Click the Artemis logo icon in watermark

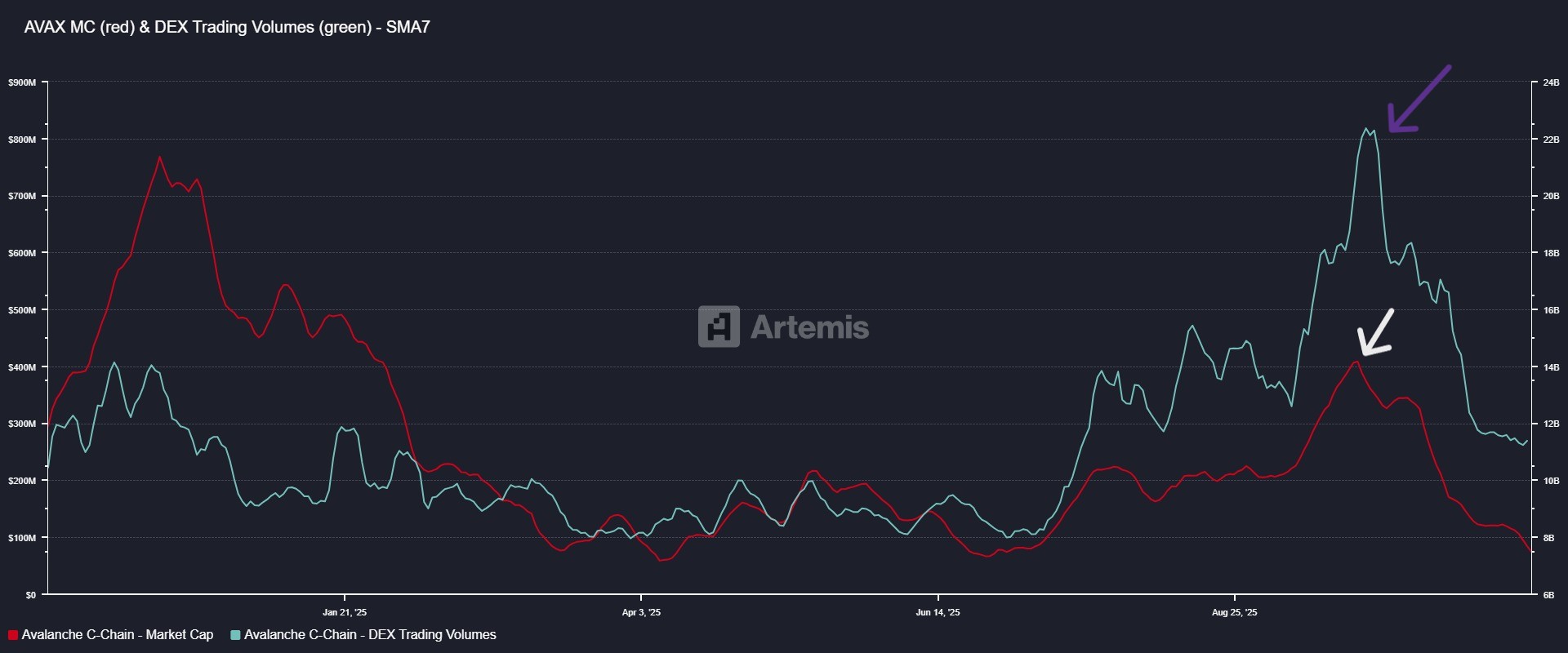(719, 326)
